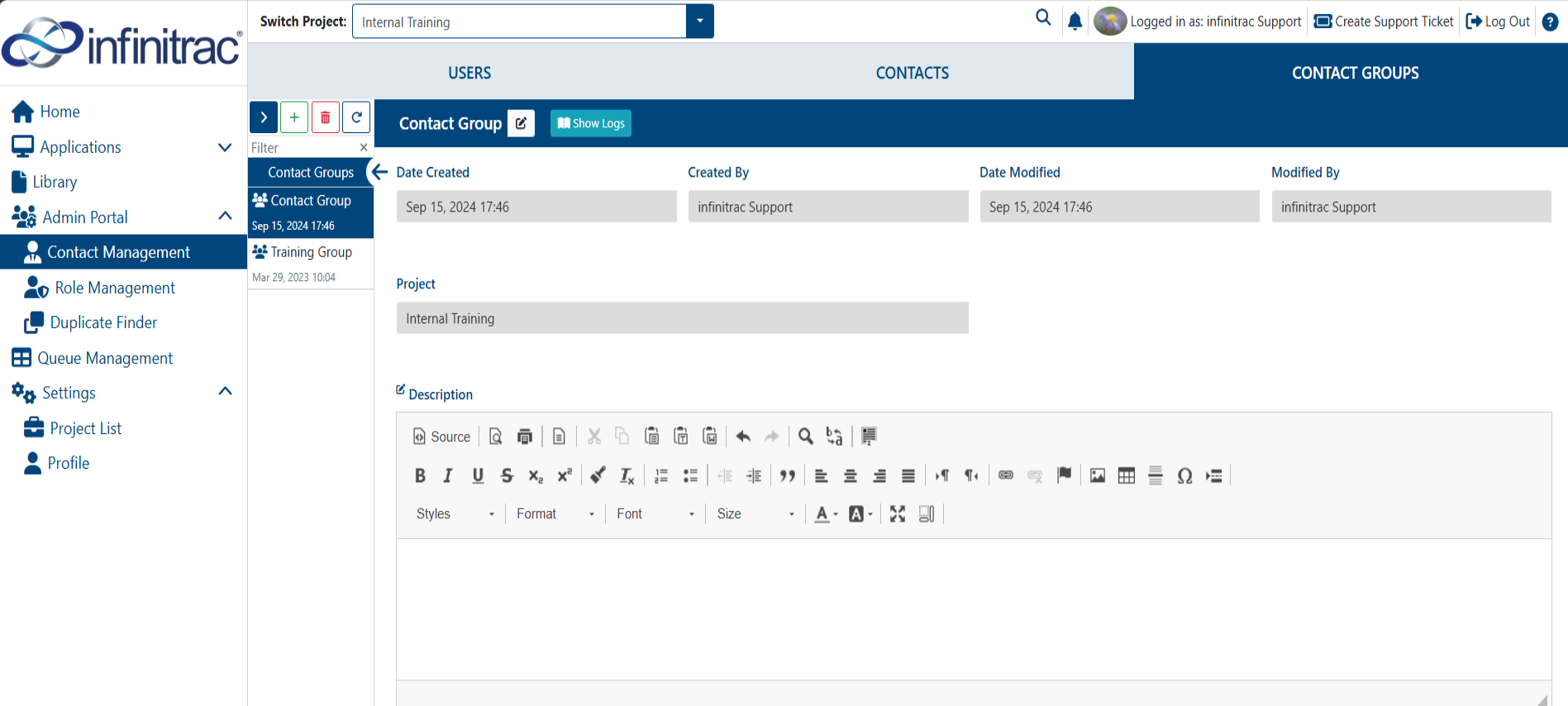Image resolution: width=1568 pixels, height=706 pixels.
Task: Open Role Management in sidebar
Action: pos(115,288)
